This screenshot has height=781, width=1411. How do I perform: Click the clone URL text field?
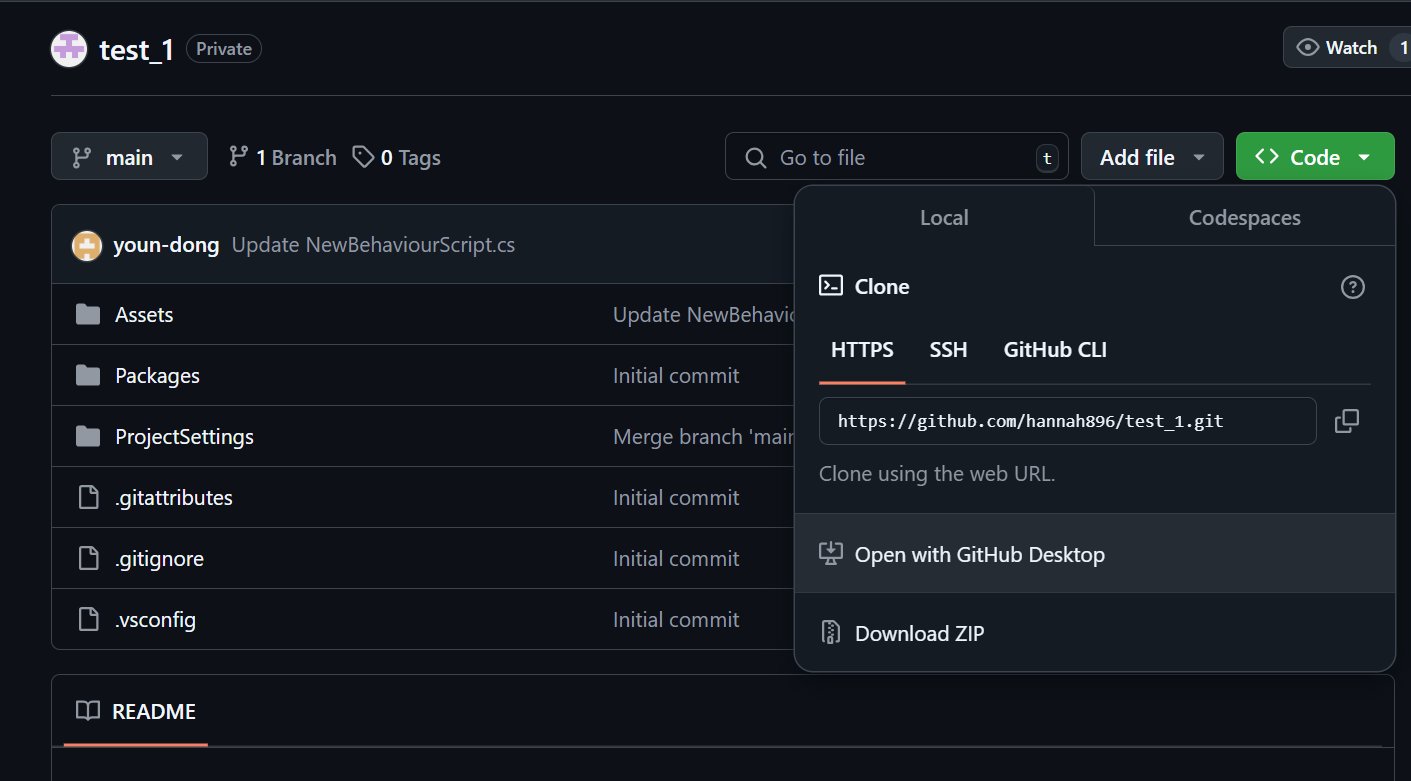point(1067,421)
